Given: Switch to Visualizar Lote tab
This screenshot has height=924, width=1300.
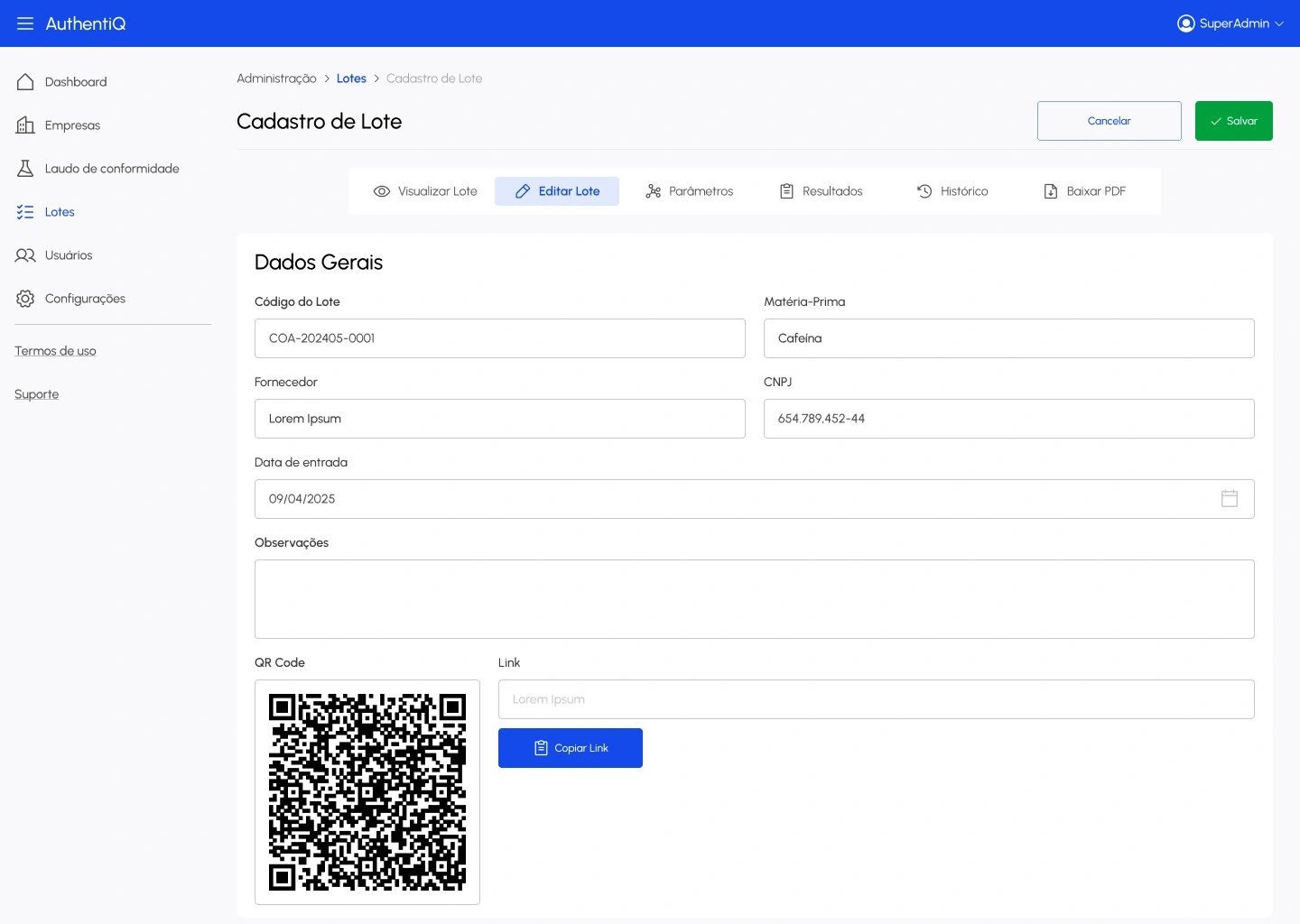Looking at the screenshot, I should tap(425, 191).
